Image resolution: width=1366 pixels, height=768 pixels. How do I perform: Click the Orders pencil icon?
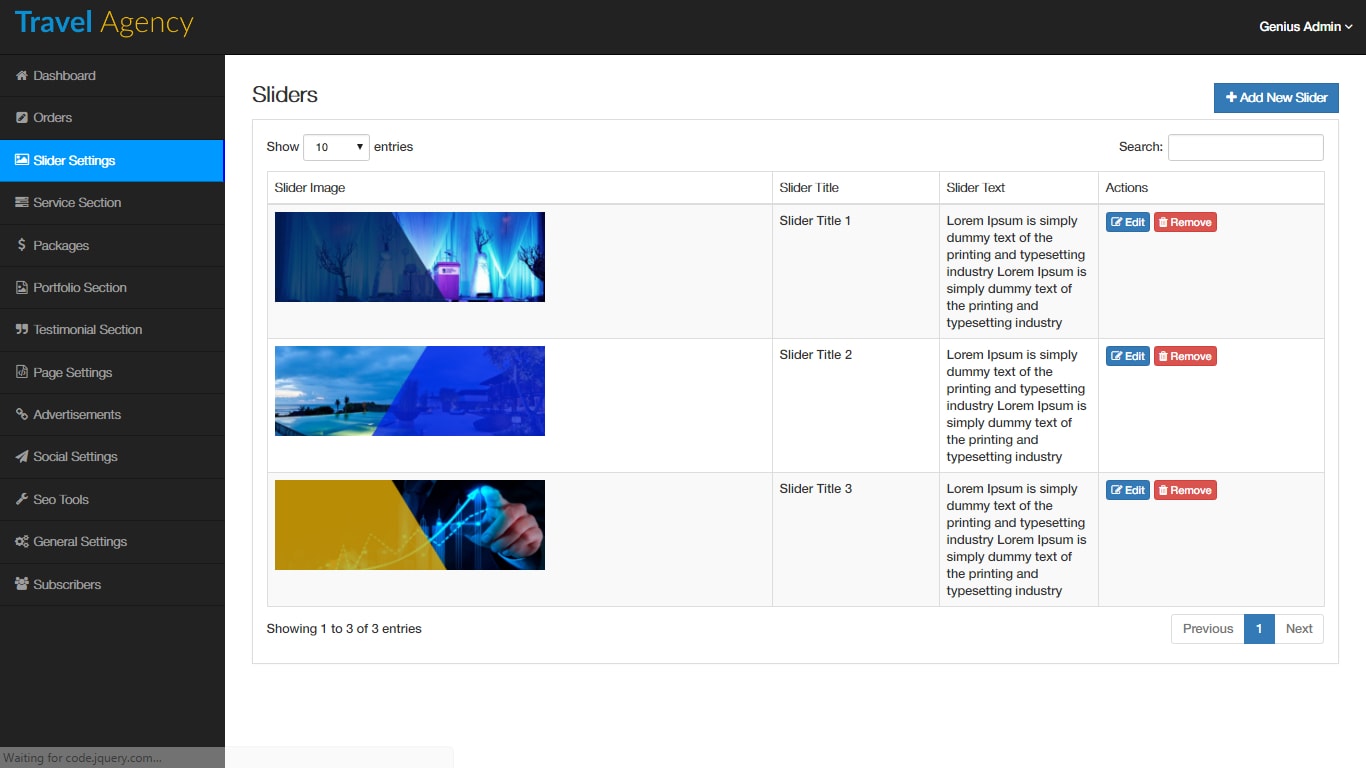point(21,118)
